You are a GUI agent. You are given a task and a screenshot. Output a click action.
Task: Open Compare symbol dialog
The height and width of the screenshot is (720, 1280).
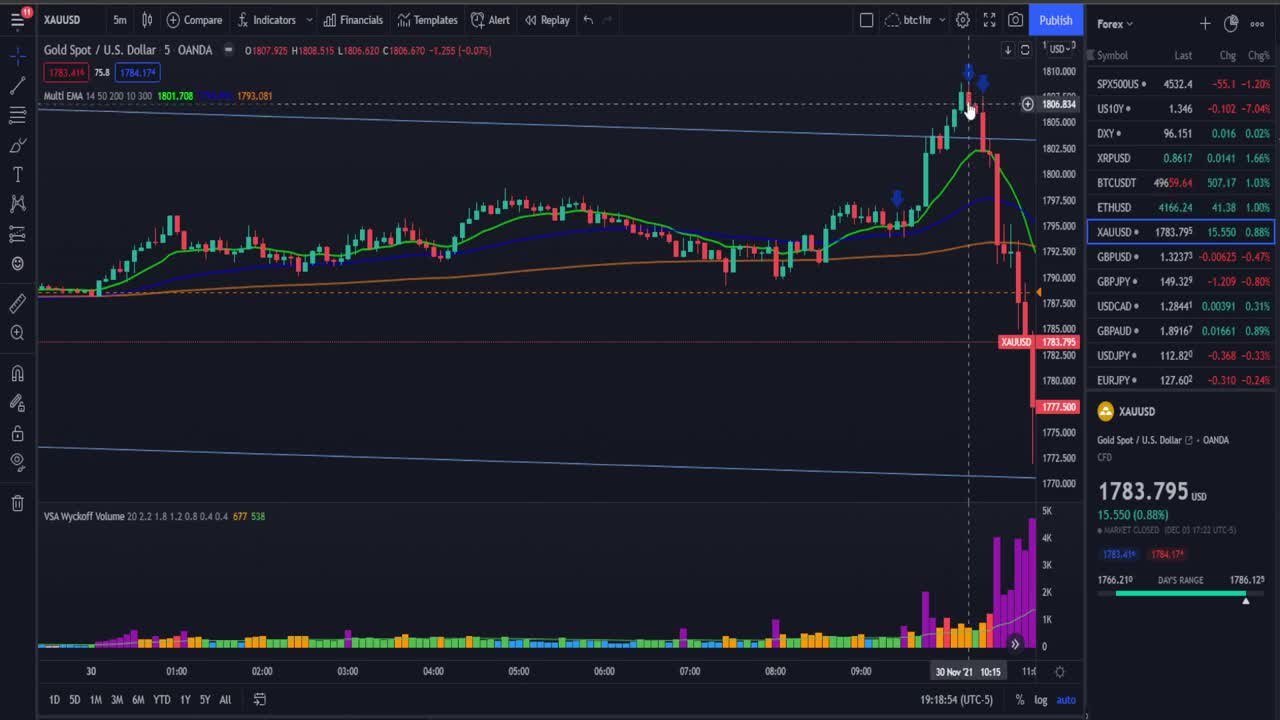[194, 20]
